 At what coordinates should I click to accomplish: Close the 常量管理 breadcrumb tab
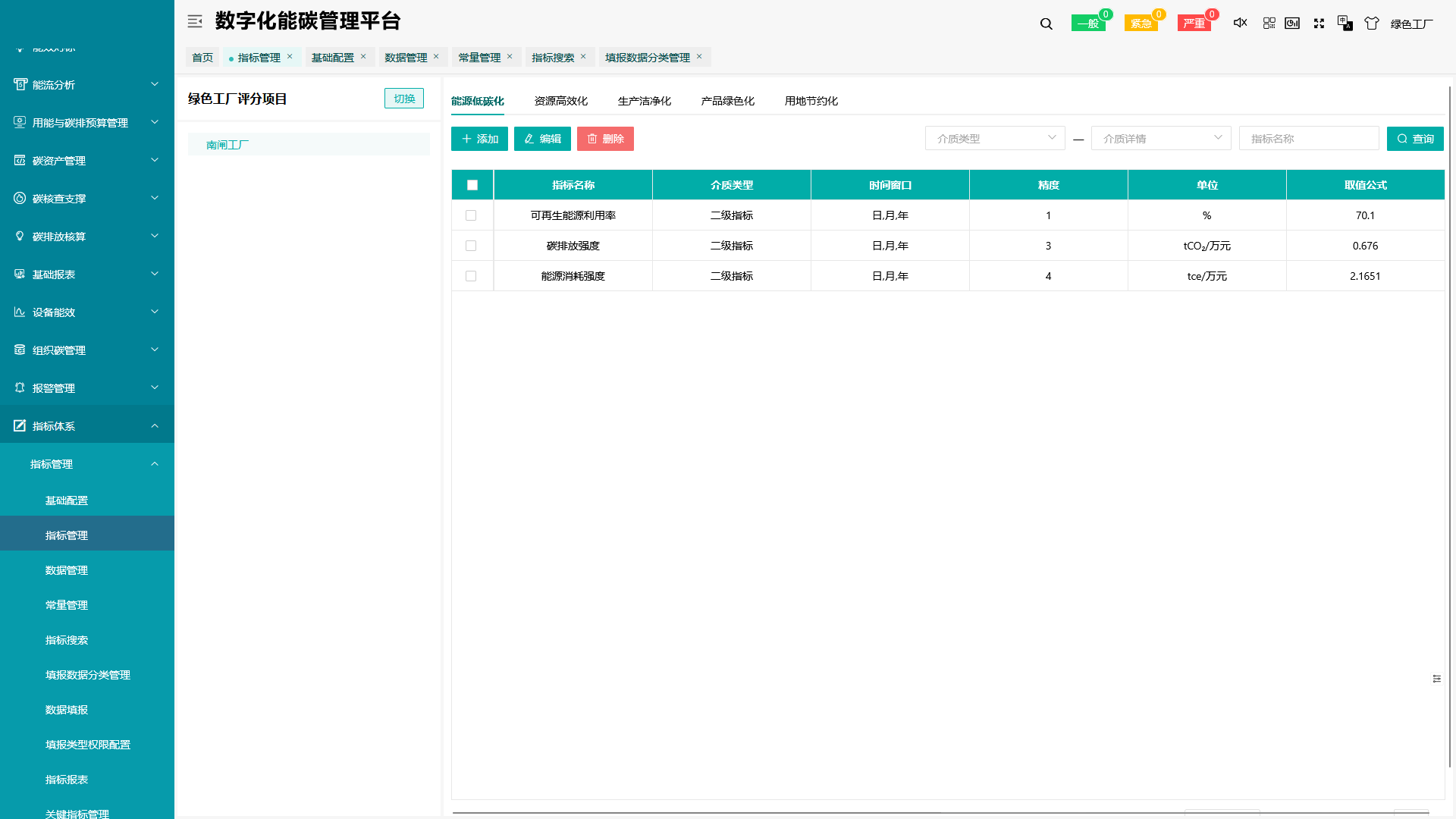pyautogui.click(x=510, y=57)
